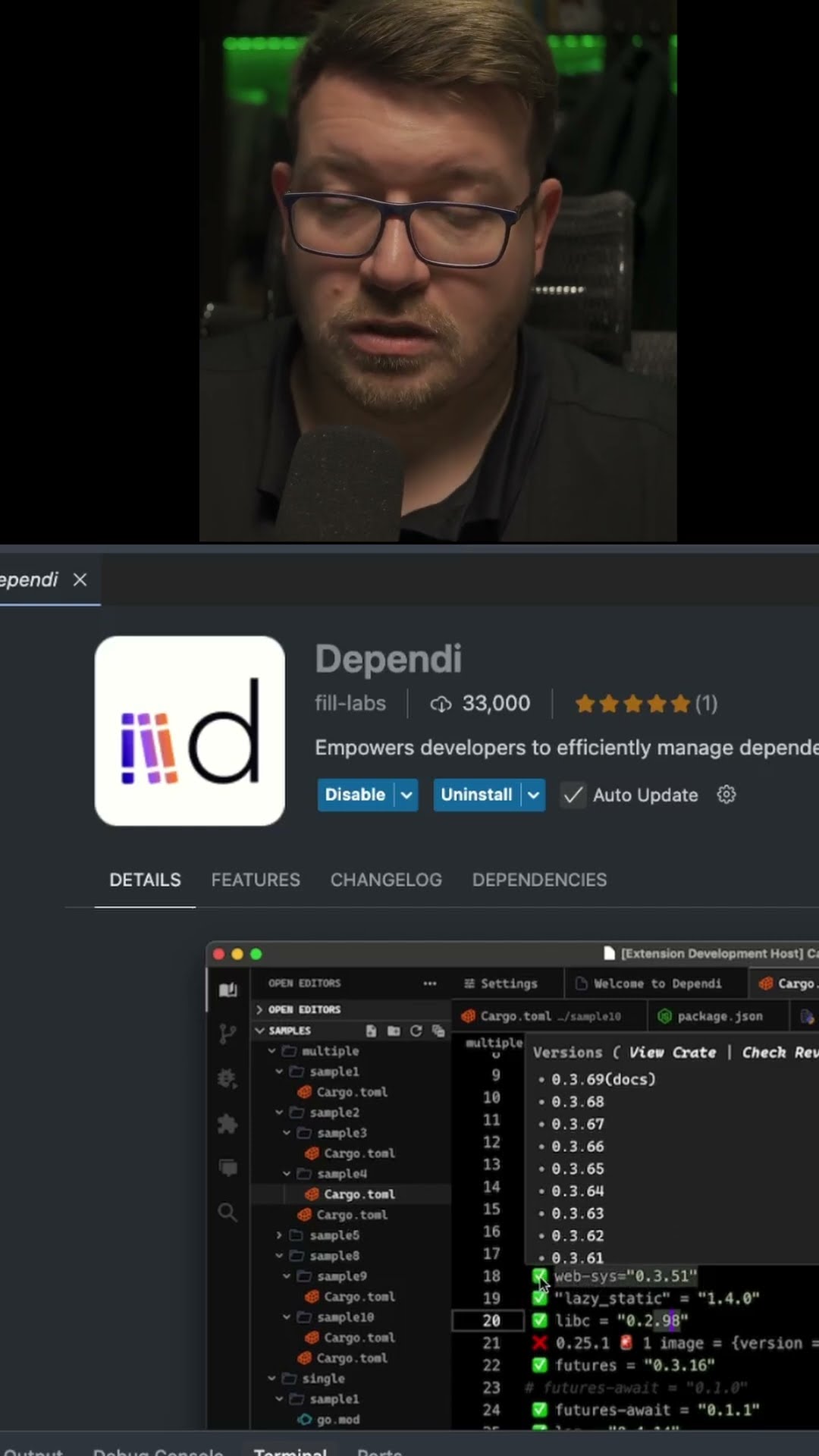Click the Disable button
The height and width of the screenshot is (1456, 819).
pyautogui.click(x=355, y=795)
